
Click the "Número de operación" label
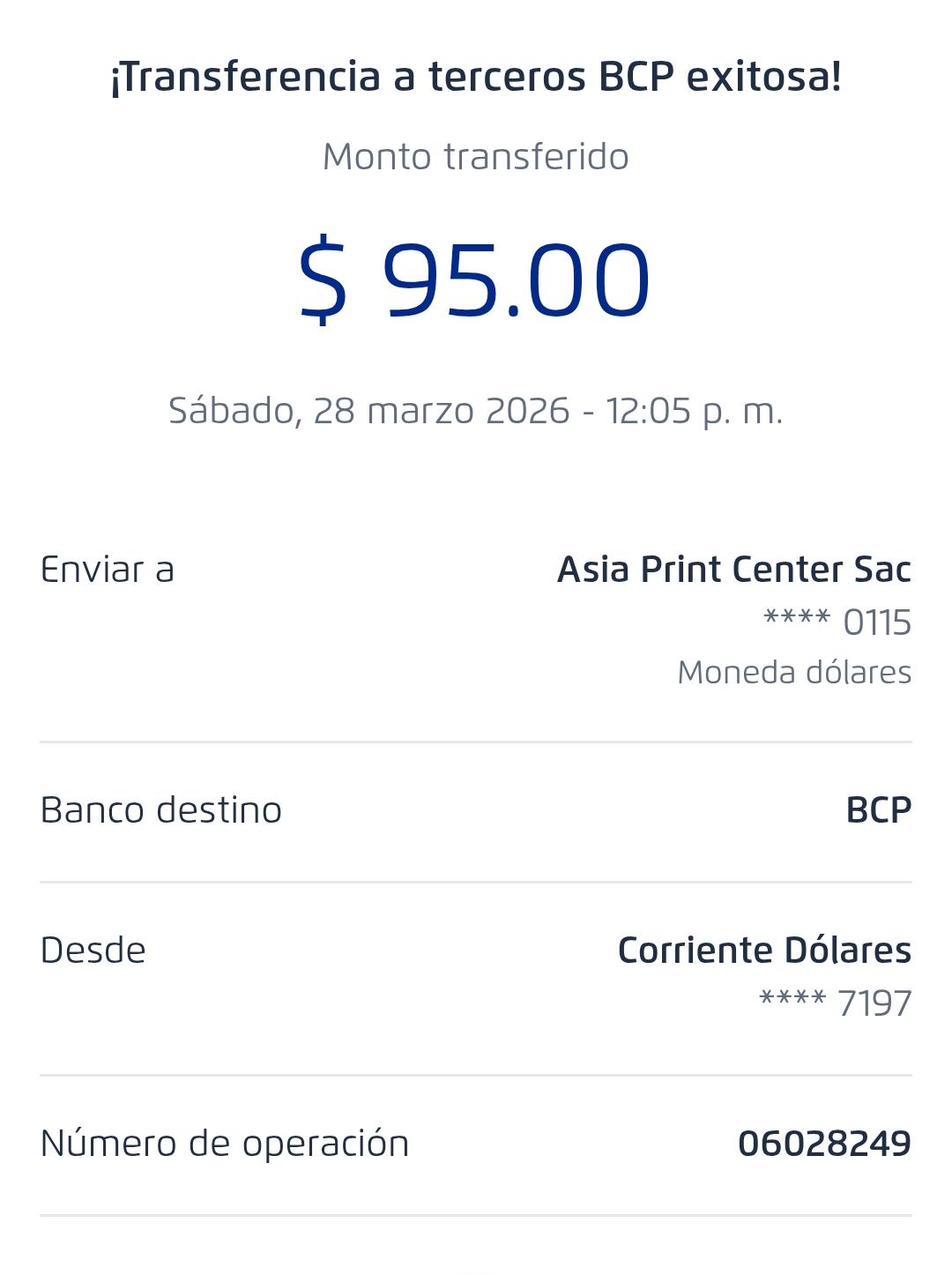225,1144
